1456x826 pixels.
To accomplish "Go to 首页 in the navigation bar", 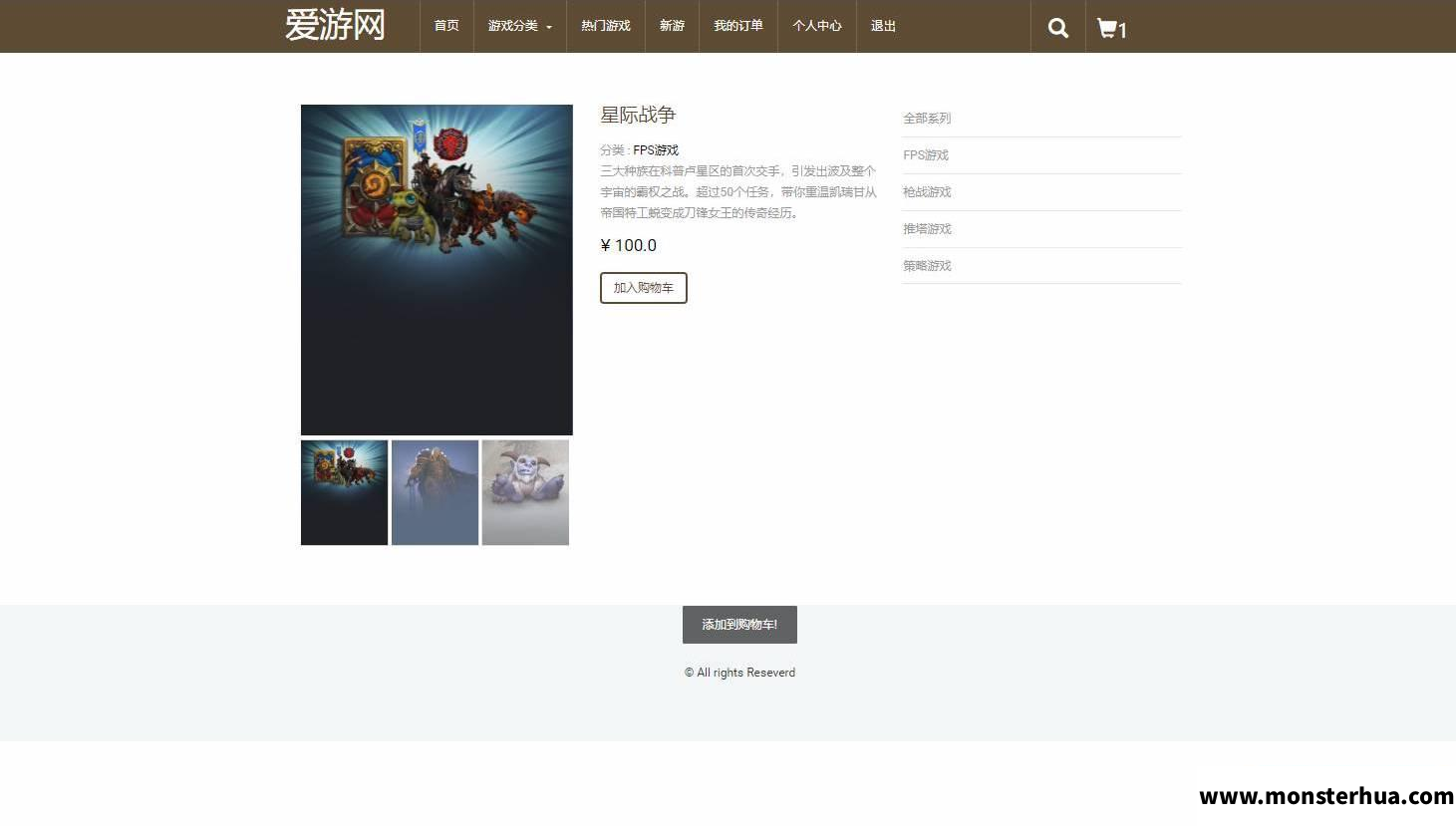I will point(446,26).
